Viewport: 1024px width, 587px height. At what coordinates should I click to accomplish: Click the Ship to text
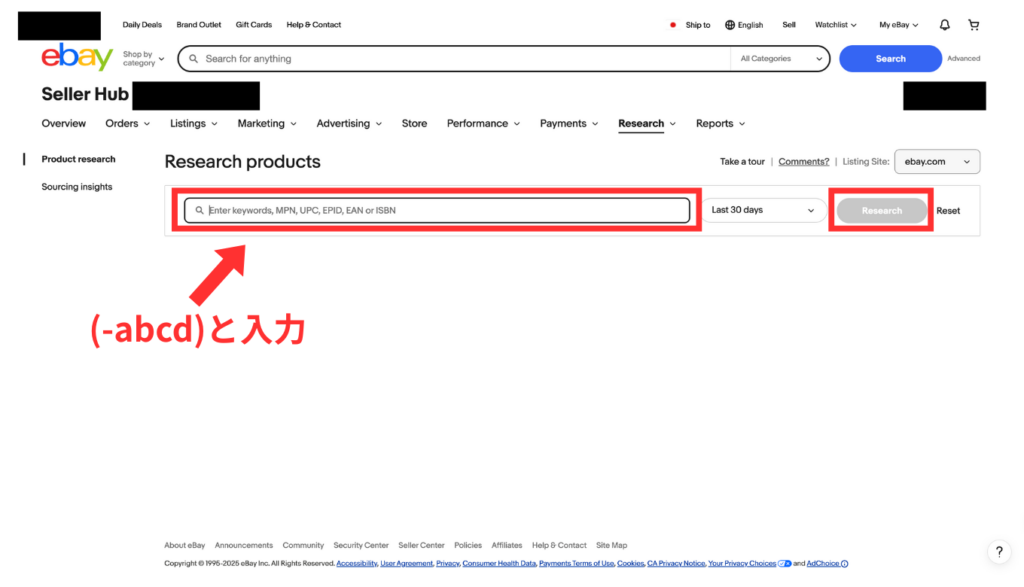[x=697, y=25]
